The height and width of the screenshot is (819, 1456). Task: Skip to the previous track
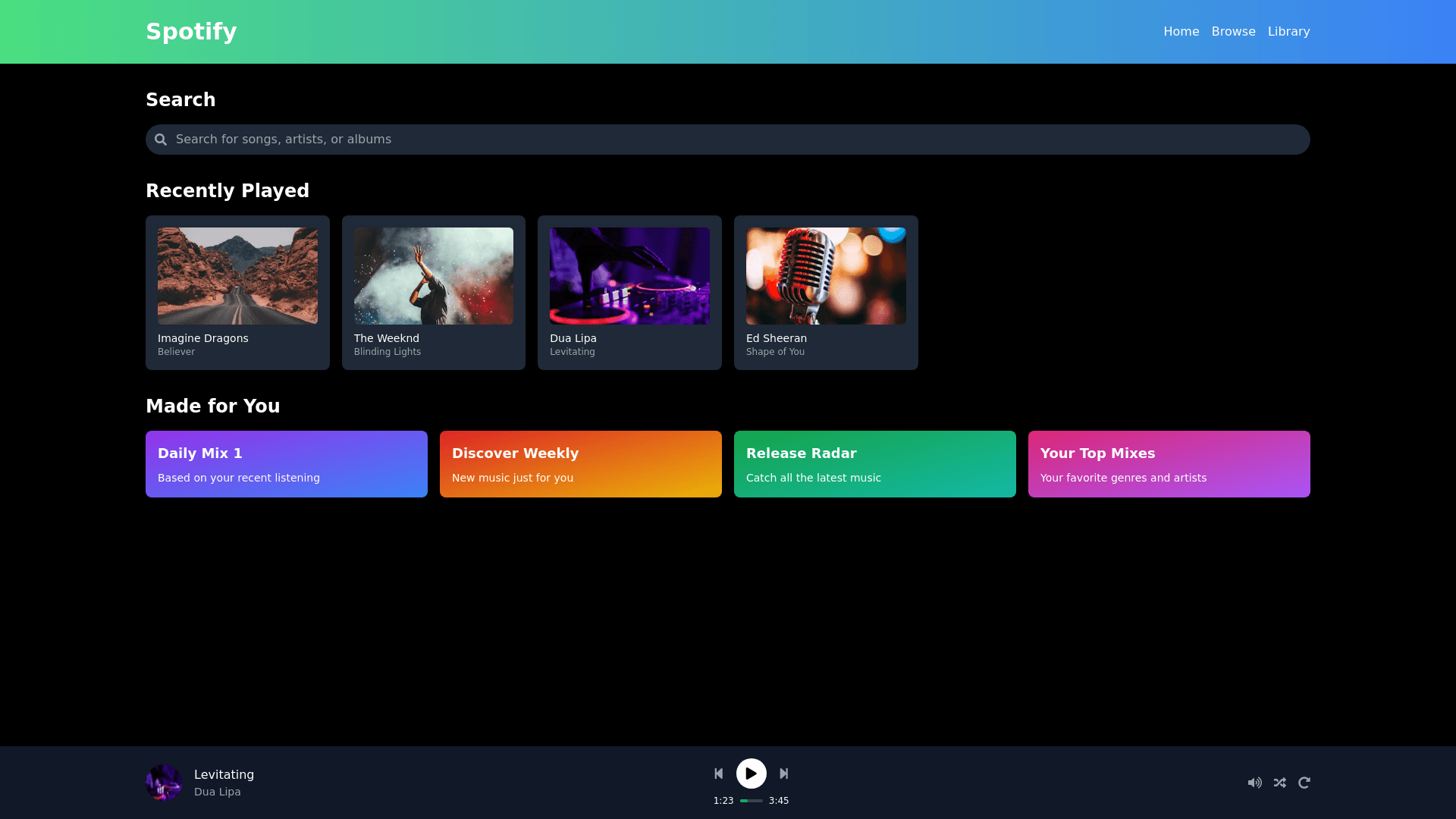[718, 773]
